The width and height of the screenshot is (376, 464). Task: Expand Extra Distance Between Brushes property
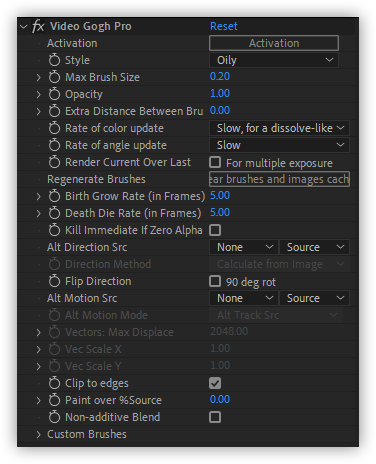[x=39, y=111]
